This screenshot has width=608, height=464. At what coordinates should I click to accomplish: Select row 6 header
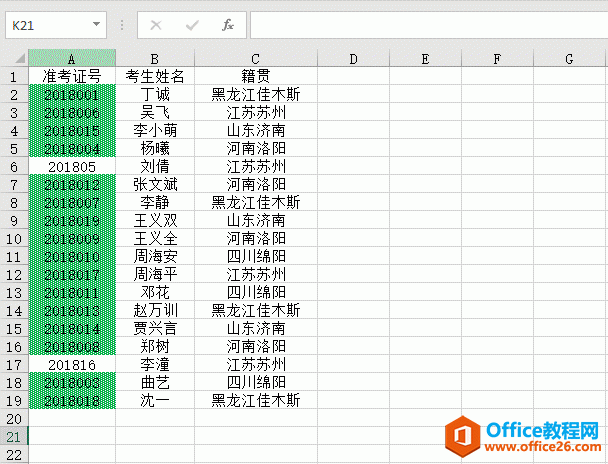coord(14,167)
